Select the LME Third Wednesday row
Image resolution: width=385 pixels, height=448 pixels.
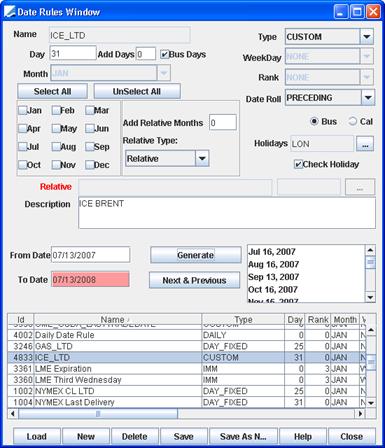click(x=187, y=380)
